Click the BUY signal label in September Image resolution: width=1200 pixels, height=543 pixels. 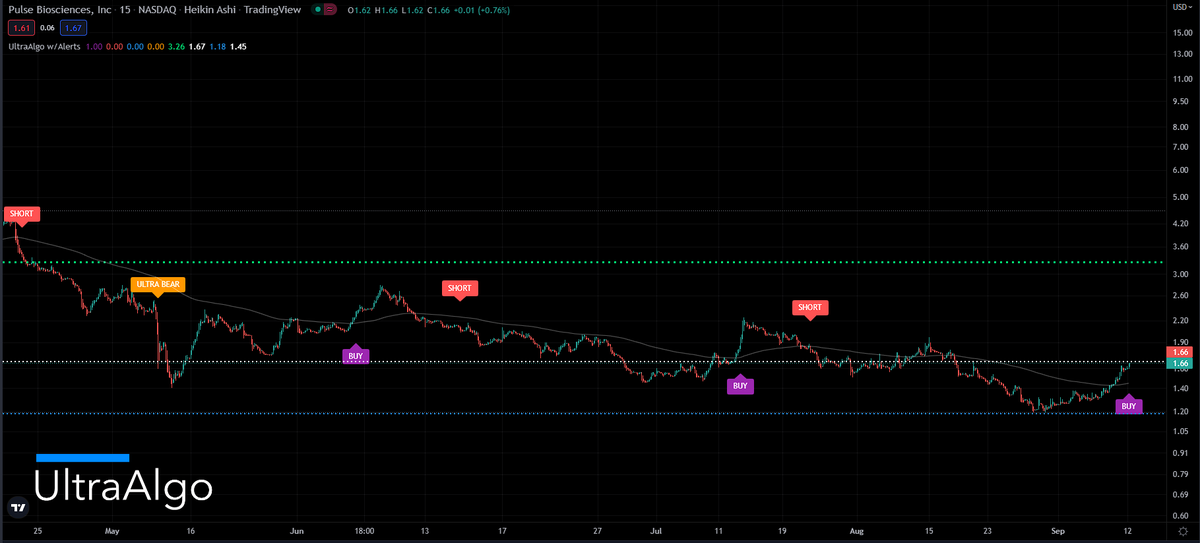(1128, 406)
